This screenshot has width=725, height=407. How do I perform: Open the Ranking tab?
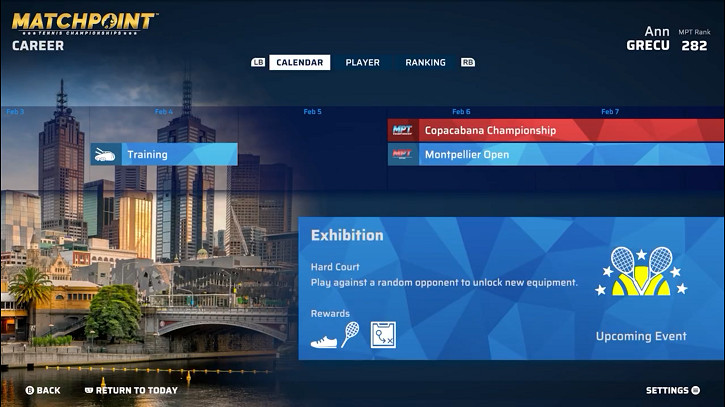click(425, 62)
